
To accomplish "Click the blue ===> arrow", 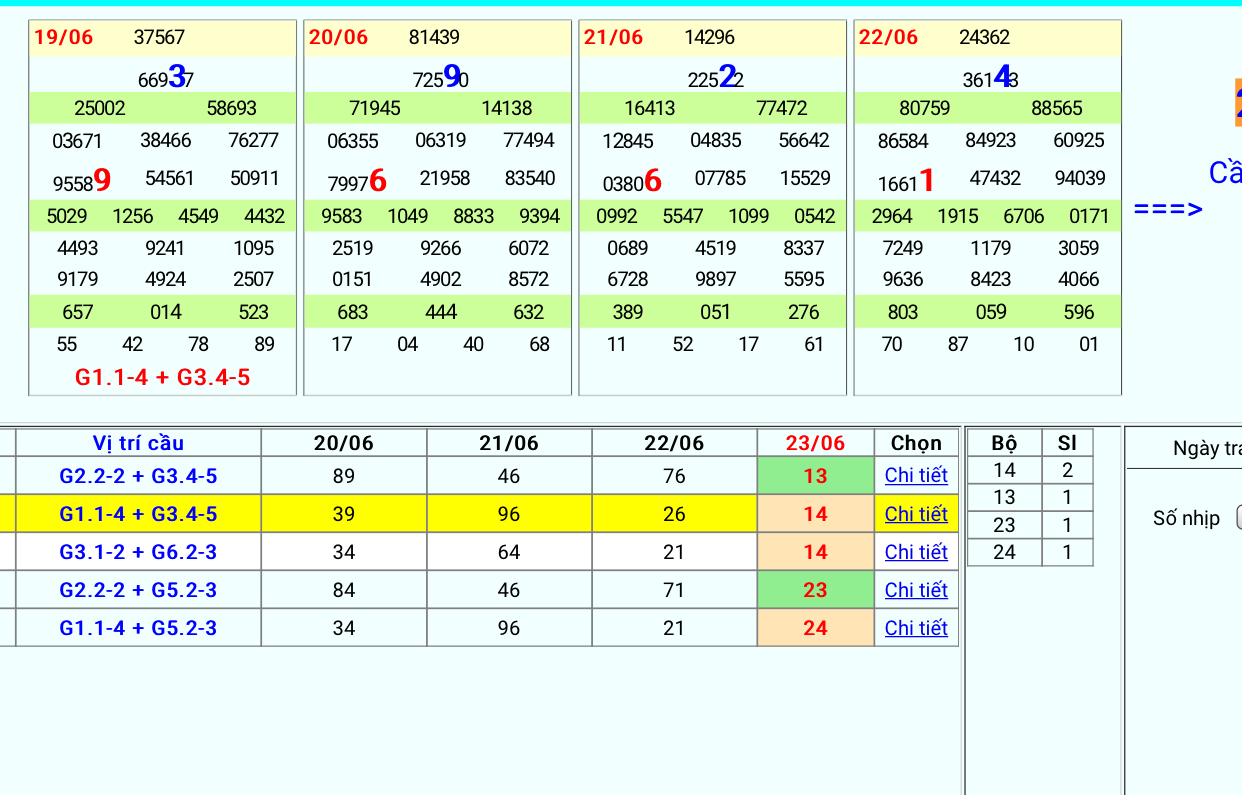I will 1168,210.
